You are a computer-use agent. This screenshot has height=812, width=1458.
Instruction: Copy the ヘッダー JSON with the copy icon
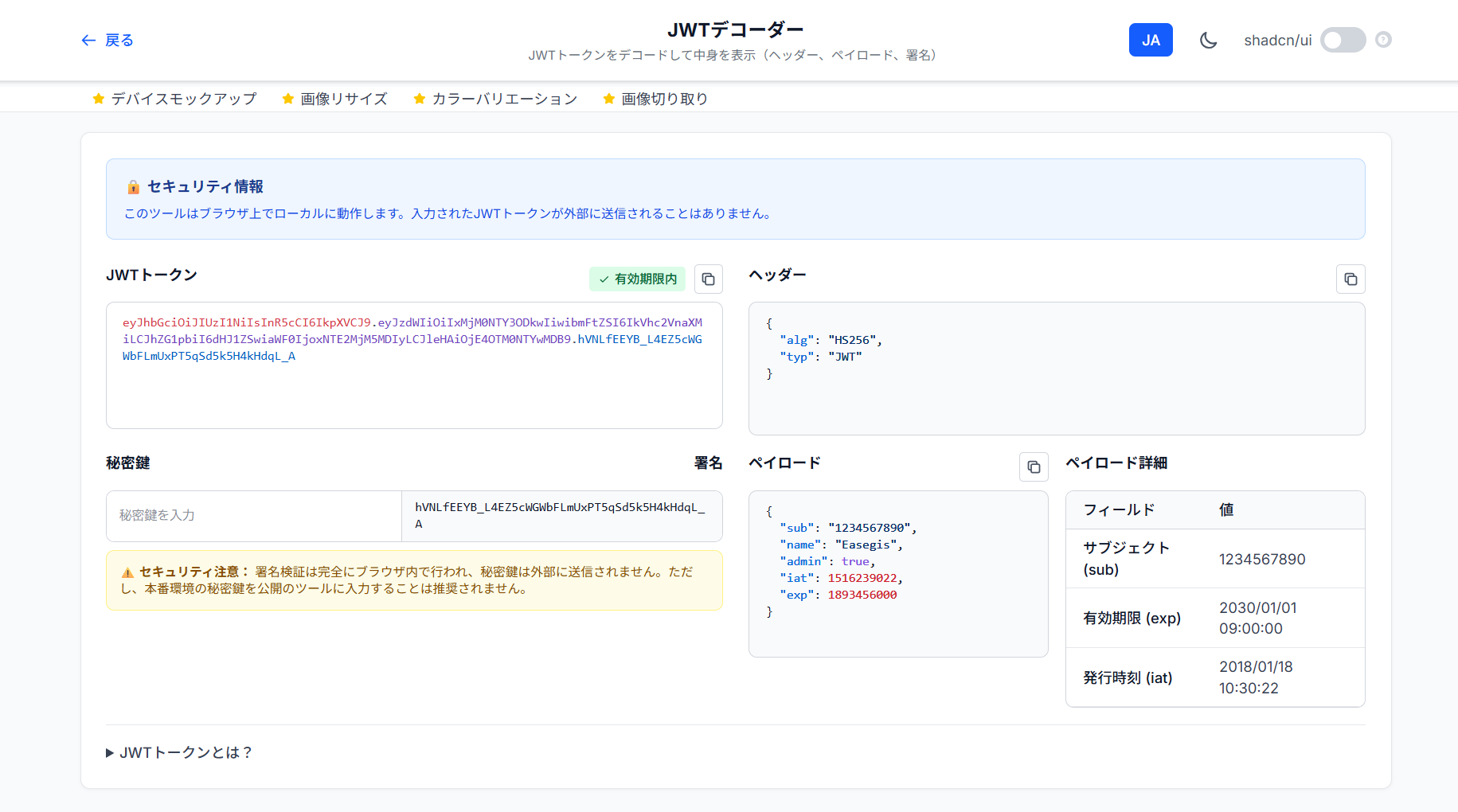1351,279
